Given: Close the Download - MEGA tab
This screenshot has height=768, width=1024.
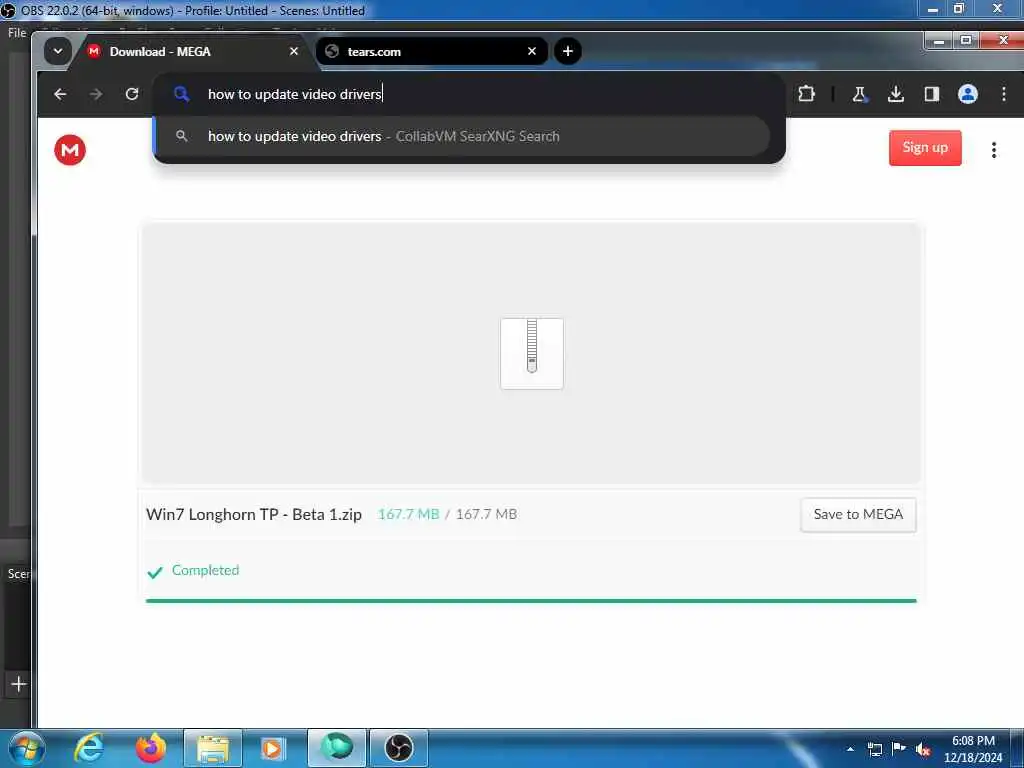Looking at the screenshot, I should (294, 51).
